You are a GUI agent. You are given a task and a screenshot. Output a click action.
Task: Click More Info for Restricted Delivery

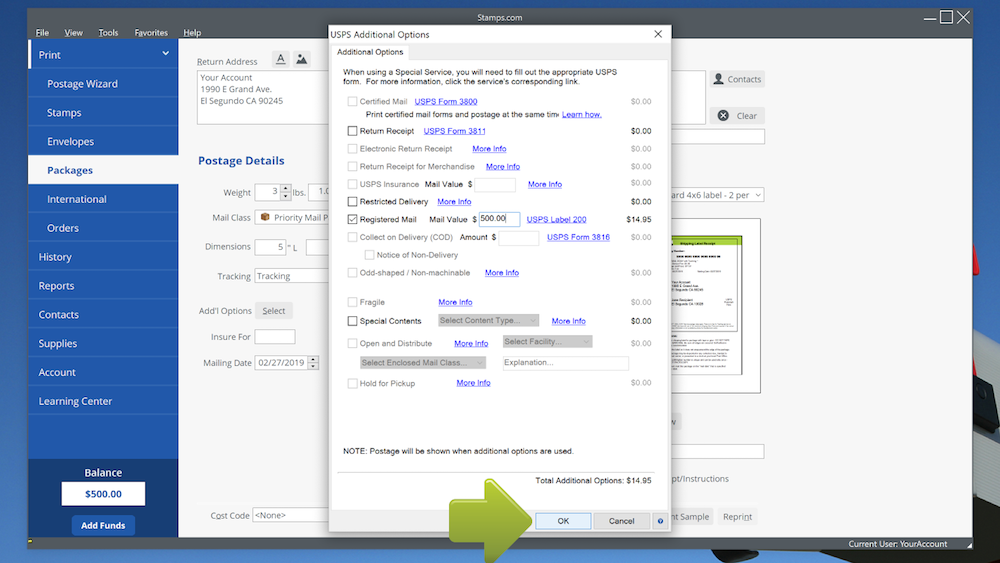click(454, 201)
